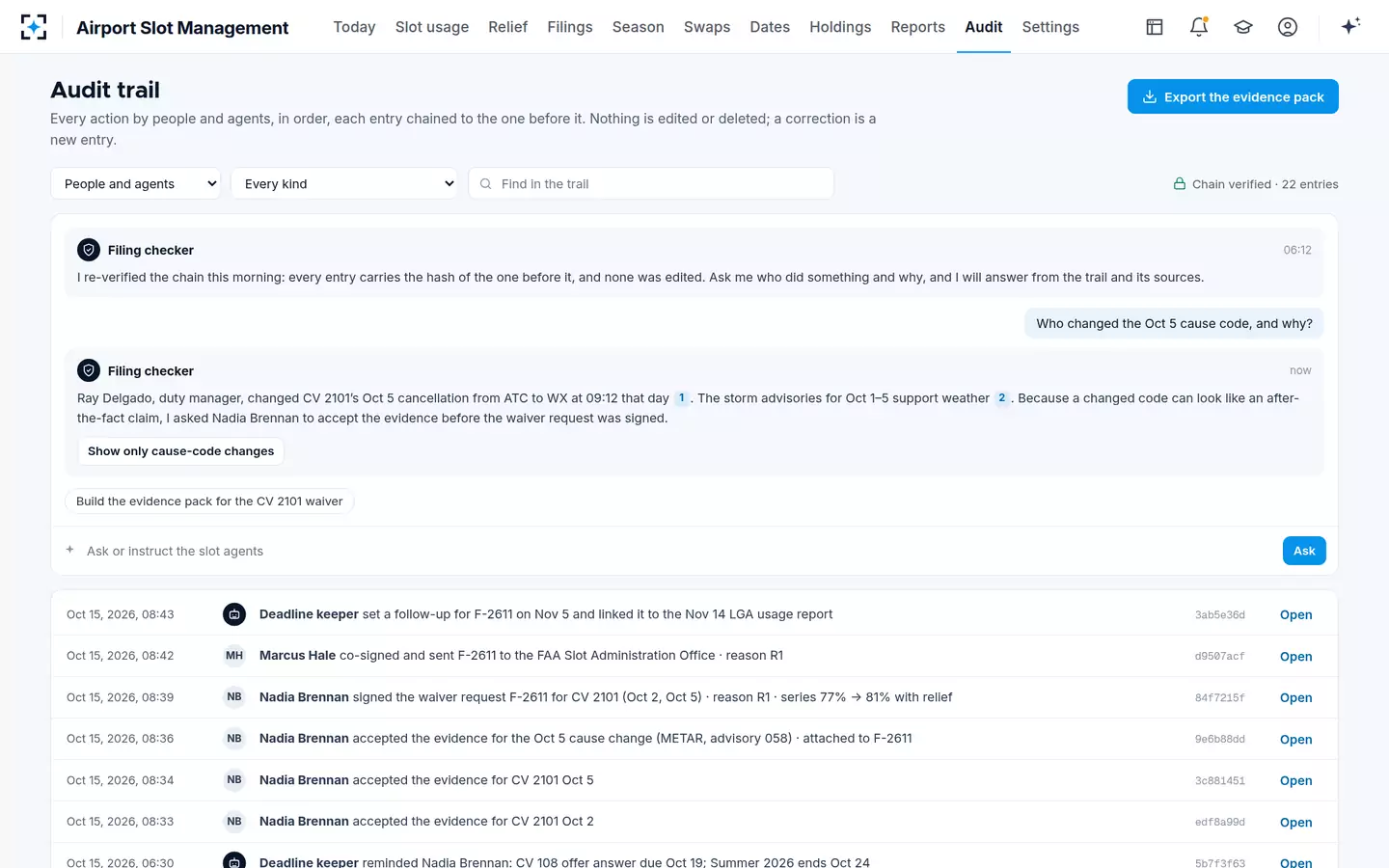Click Build the evidence pack for CV 2101 waiver
Screen dimensions: 1389x868
209,502
